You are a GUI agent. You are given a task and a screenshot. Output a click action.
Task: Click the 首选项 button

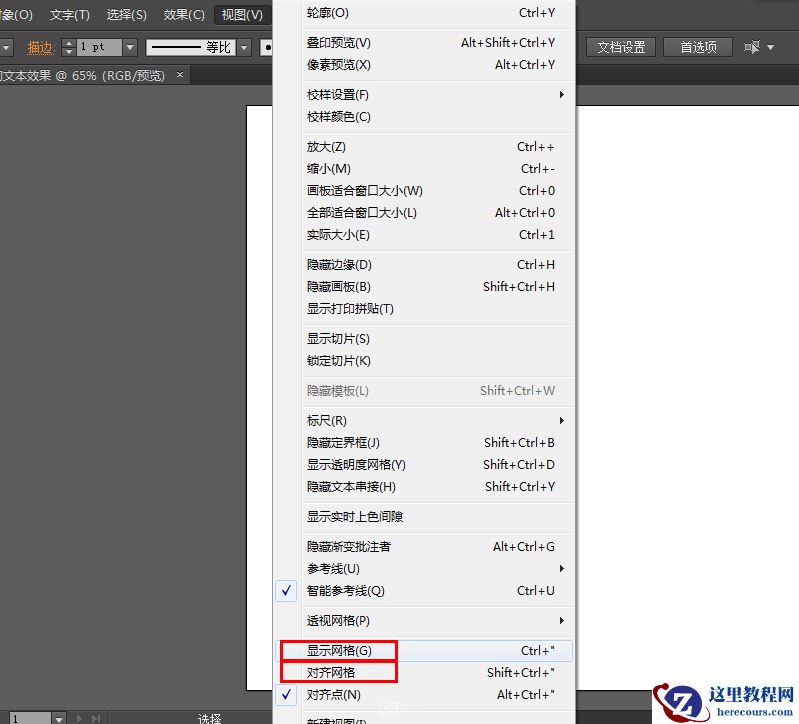(698, 47)
